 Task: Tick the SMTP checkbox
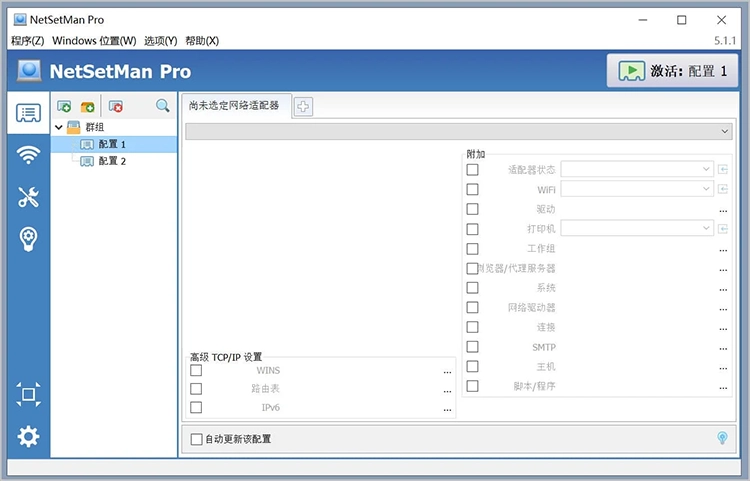coord(472,348)
